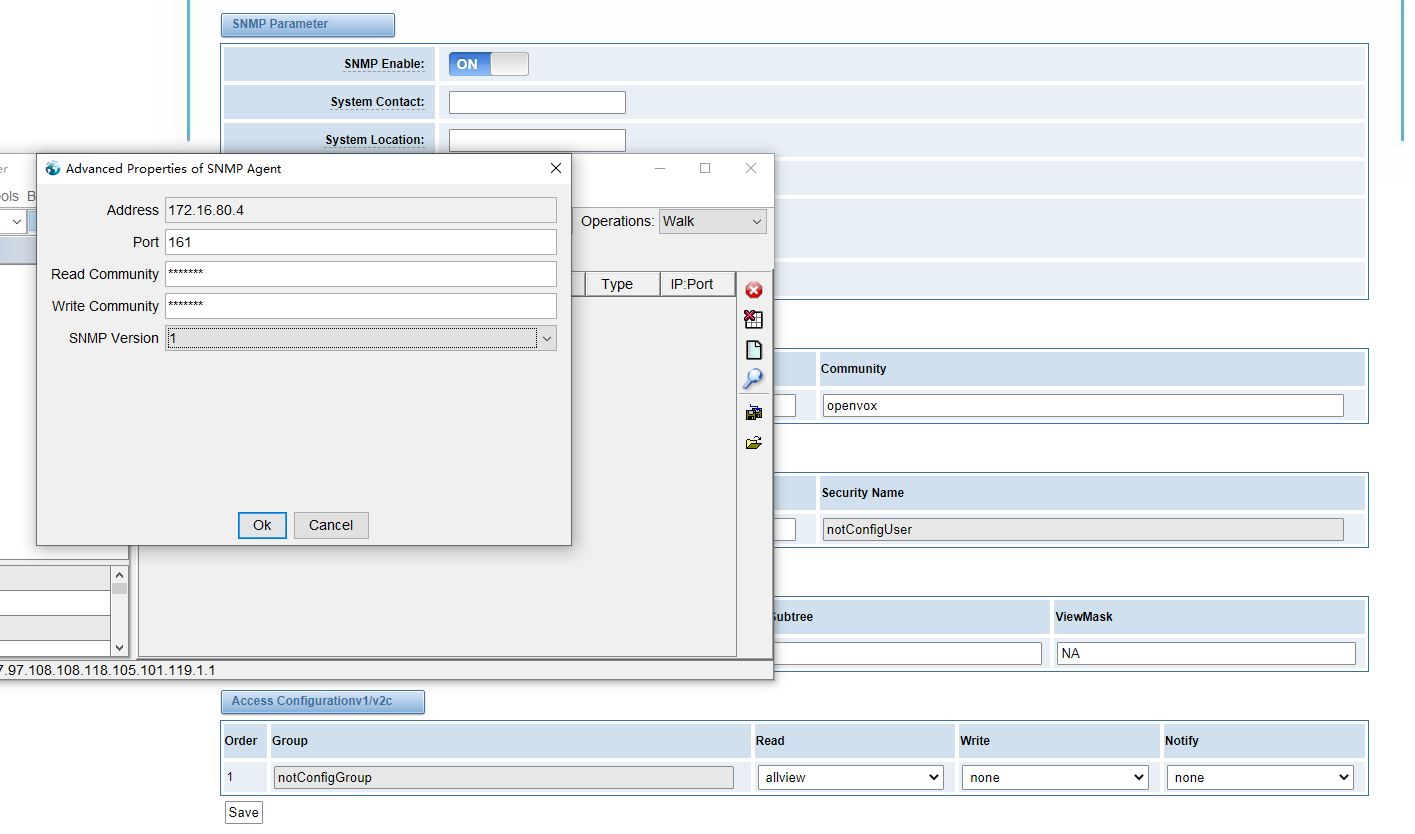
Task: Click the scroll up arrow in left list
Action: pyautogui.click(x=119, y=576)
